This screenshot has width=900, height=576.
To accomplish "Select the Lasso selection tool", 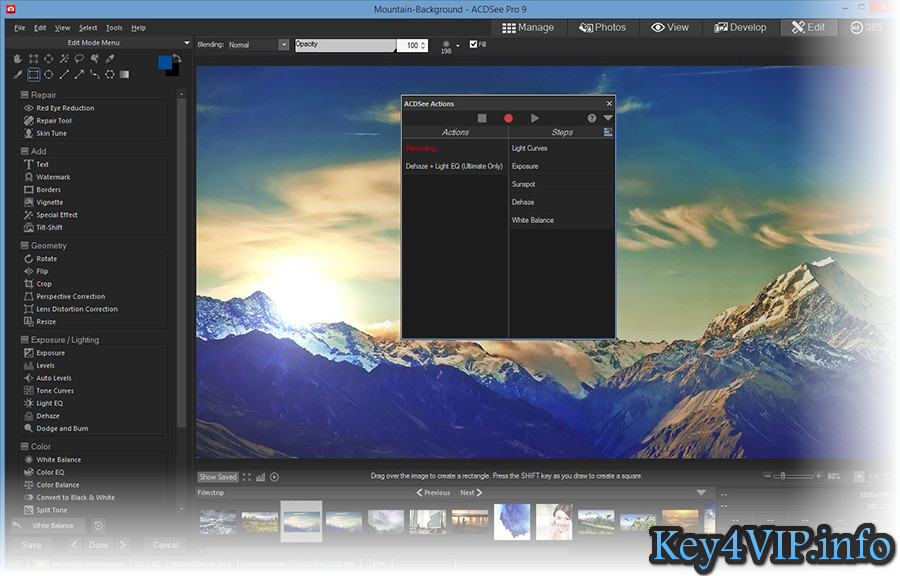I will 79,59.
